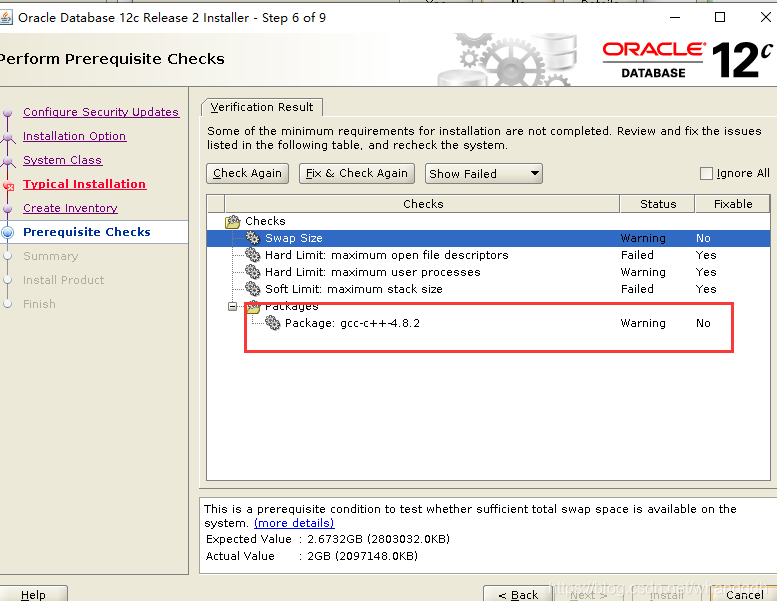Go to Create Inventory step
The image size is (777, 607).
70,208
